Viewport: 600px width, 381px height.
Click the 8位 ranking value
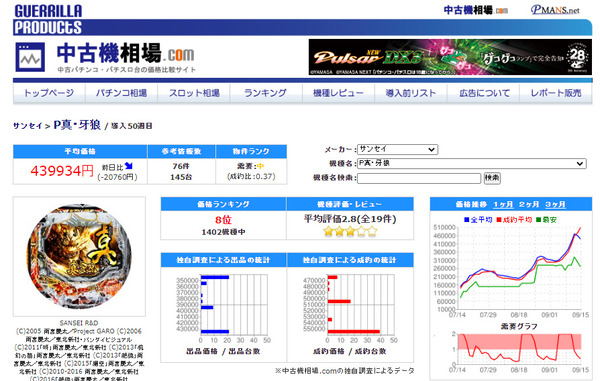click(223, 220)
